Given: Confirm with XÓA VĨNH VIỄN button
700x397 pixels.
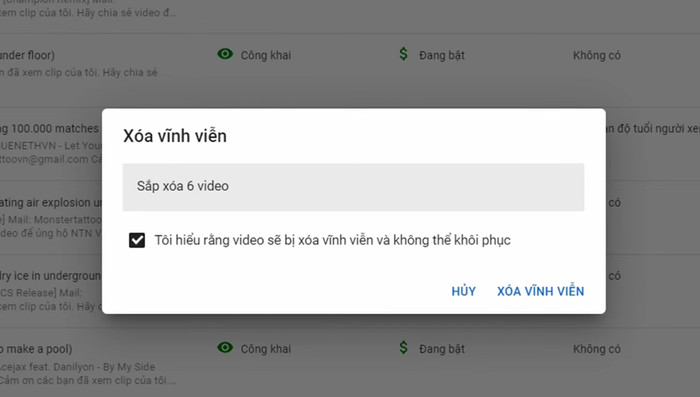Looking at the screenshot, I should (541, 291).
